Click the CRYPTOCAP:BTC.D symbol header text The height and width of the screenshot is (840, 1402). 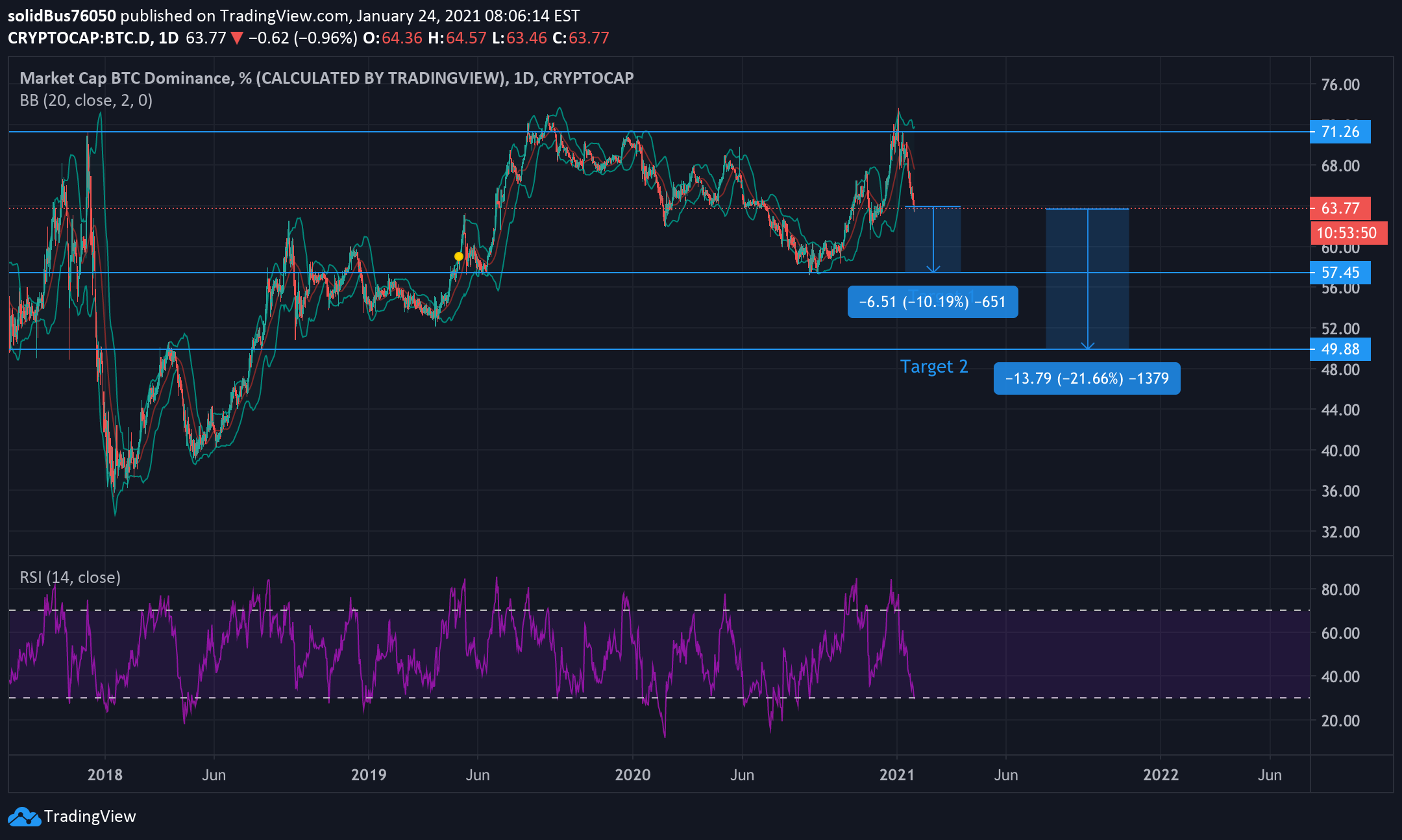point(79,38)
